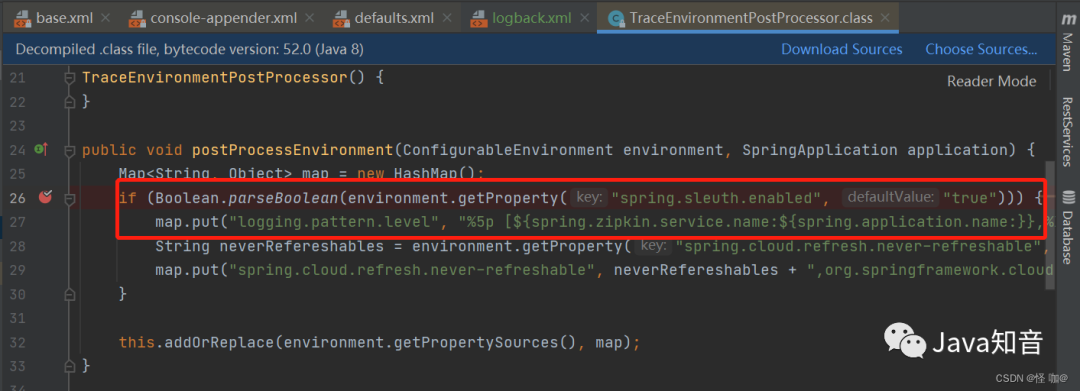This screenshot has width=1080, height=391.
Task: Click the fold end marker at line 30
Action: (x=69, y=294)
